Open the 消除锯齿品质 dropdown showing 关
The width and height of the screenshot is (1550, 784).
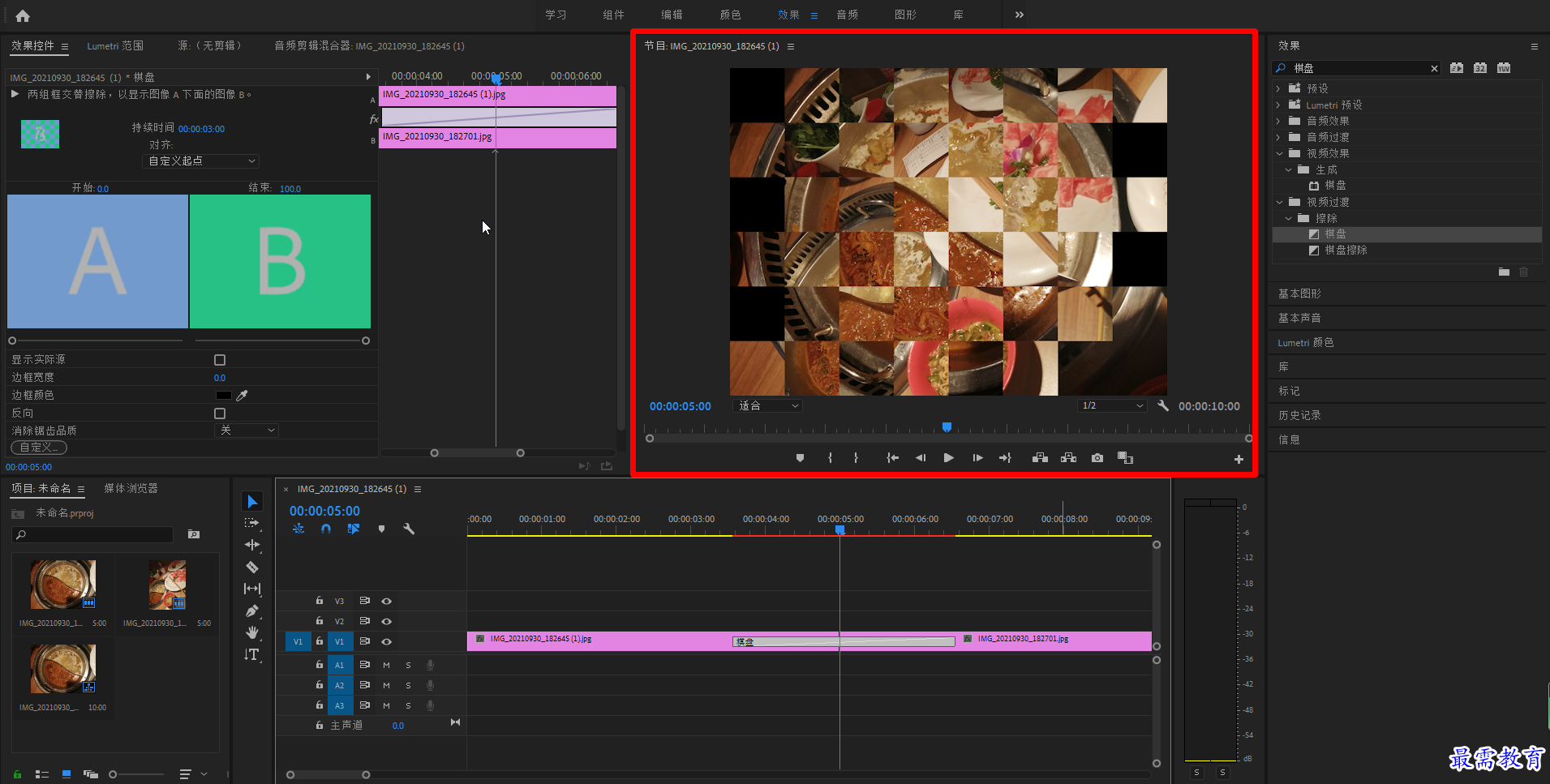click(247, 431)
